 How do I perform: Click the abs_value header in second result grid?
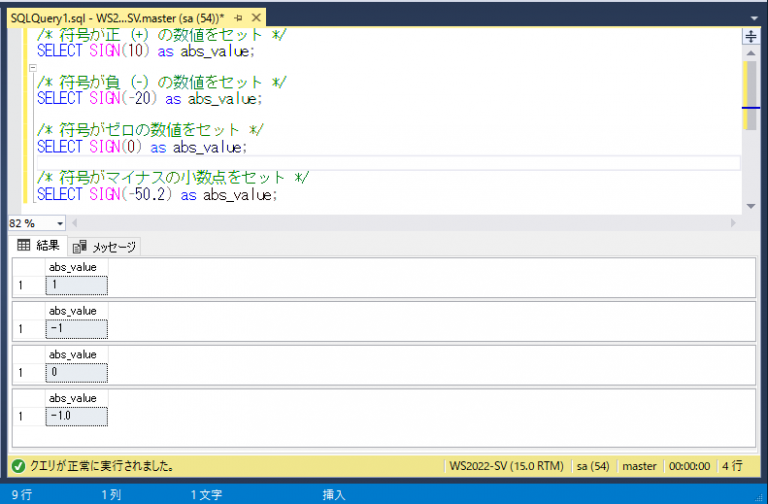click(76, 311)
